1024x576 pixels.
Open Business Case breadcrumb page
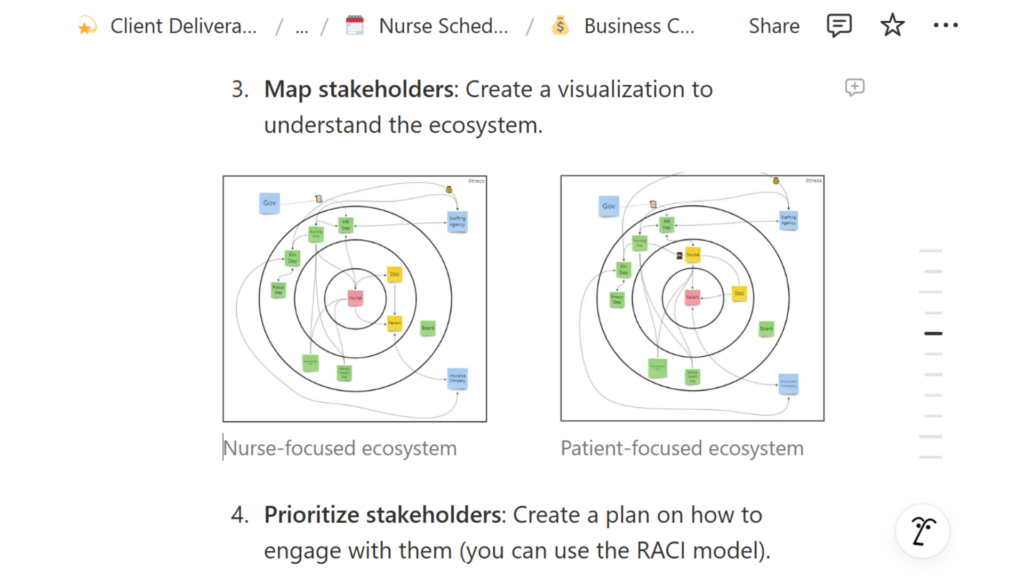pyautogui.click(x=639, y=26)
